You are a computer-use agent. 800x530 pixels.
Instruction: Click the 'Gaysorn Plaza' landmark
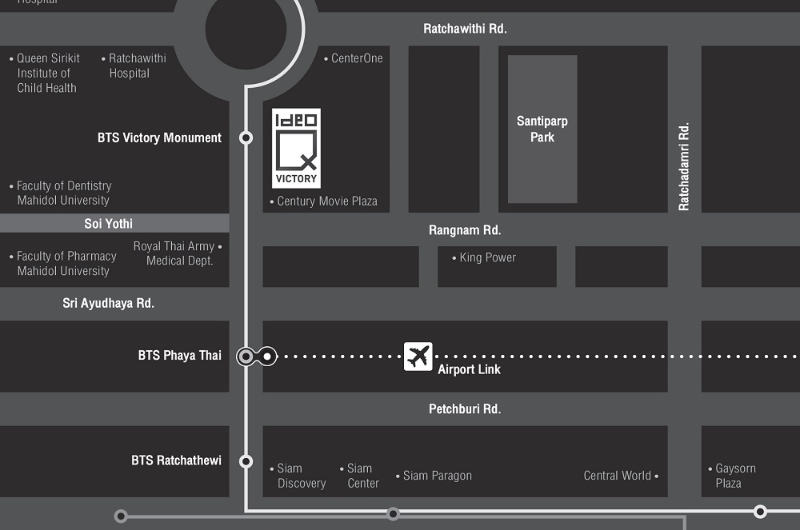pos(732,475)
